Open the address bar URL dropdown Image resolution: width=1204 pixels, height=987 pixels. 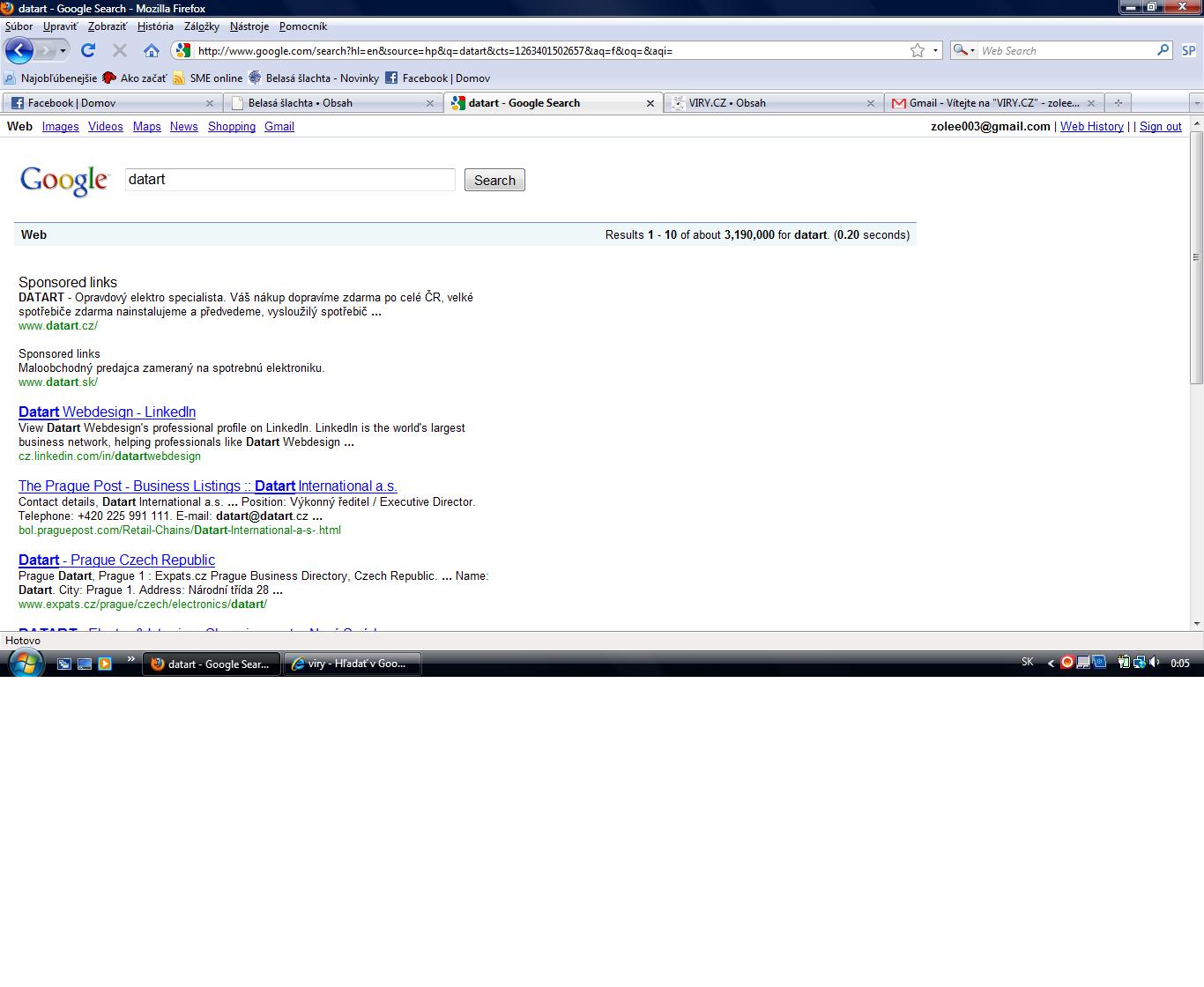point(935,50)
